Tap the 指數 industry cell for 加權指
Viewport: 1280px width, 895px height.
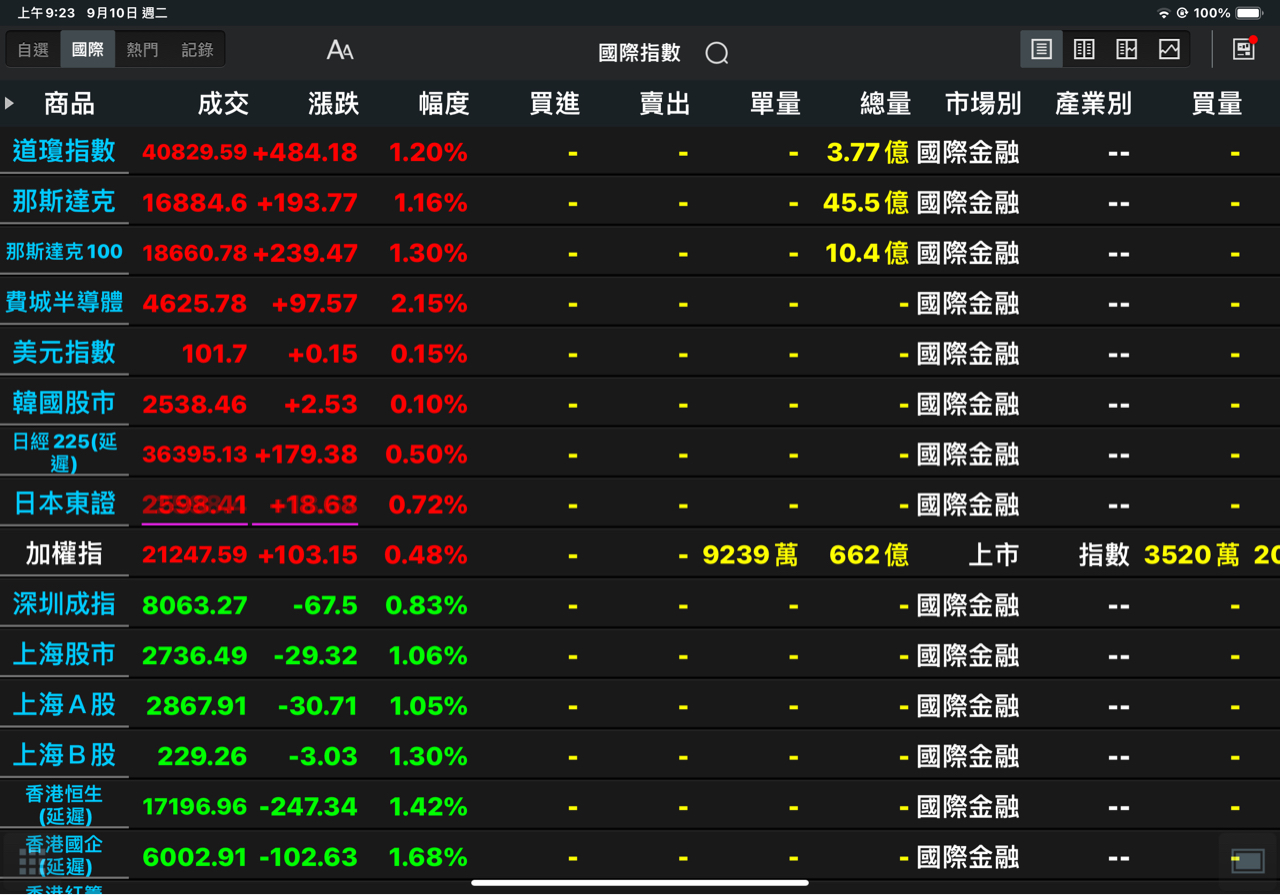pos(1104,555)
